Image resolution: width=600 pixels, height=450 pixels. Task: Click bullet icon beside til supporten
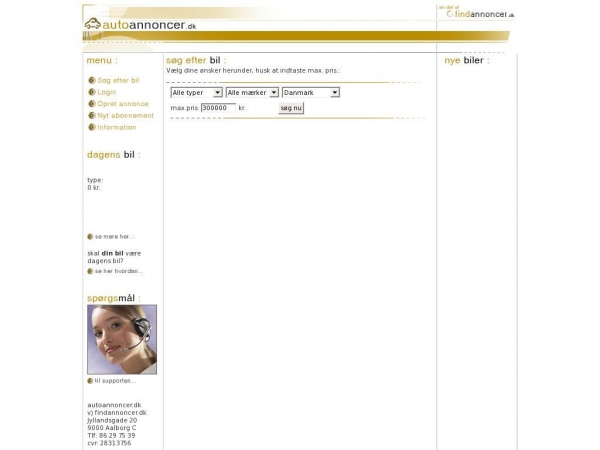click(90, 381)
